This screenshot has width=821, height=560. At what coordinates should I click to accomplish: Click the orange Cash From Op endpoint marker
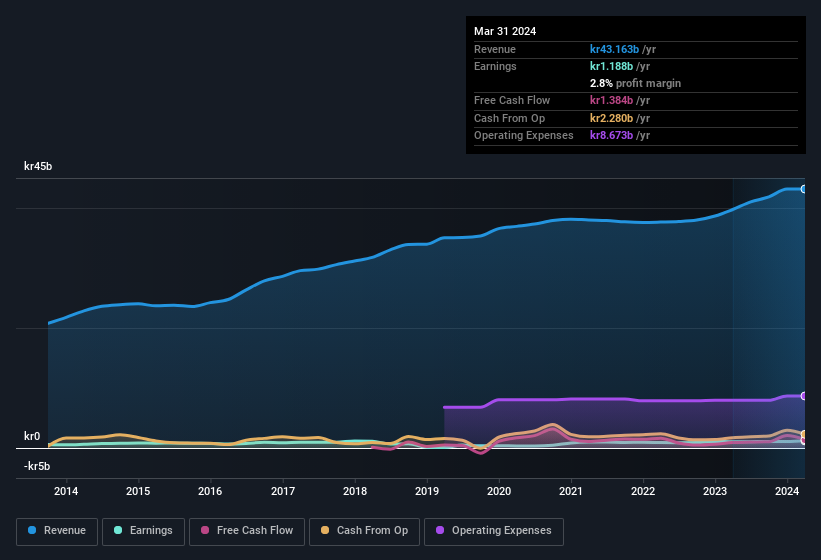coord(804,434)
